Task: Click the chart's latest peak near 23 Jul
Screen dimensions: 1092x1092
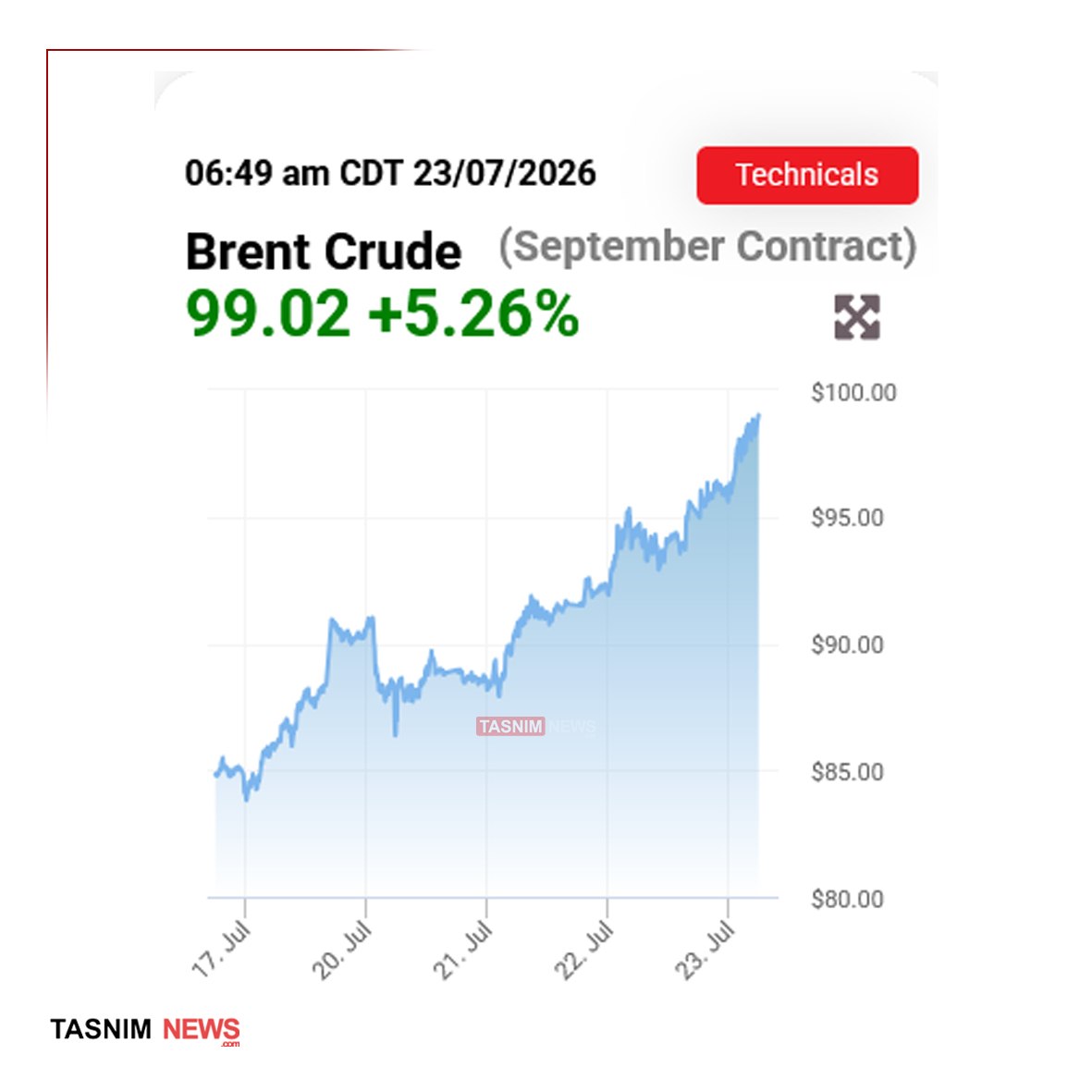Action: click(757, 416)
